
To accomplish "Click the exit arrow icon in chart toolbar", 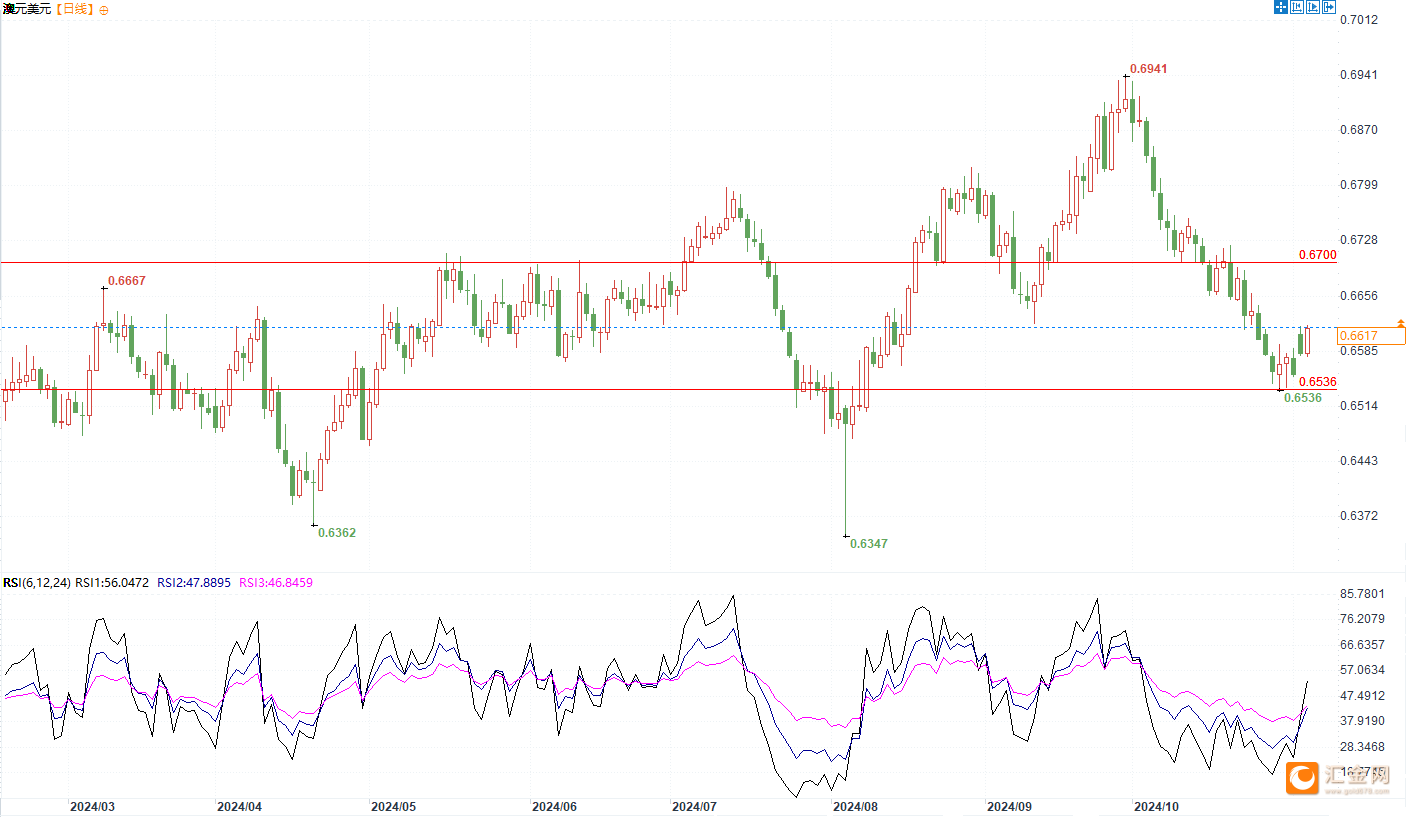I will tap(1329, 7).
